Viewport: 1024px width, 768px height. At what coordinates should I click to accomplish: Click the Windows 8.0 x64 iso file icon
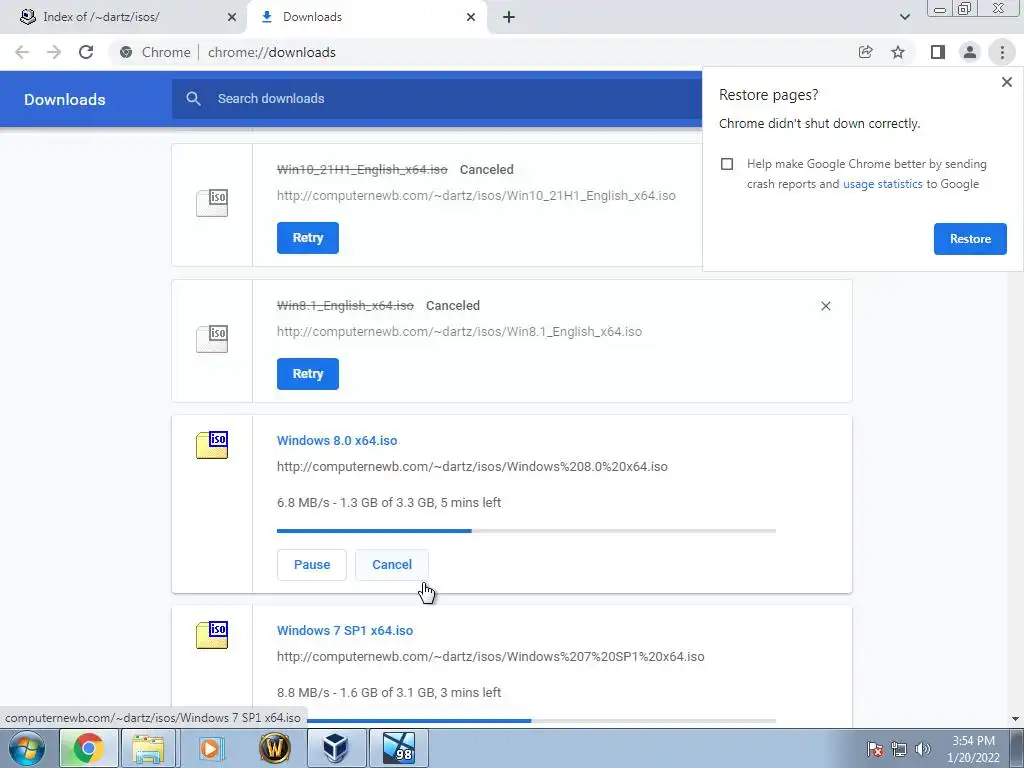click(x=212, y=445)
